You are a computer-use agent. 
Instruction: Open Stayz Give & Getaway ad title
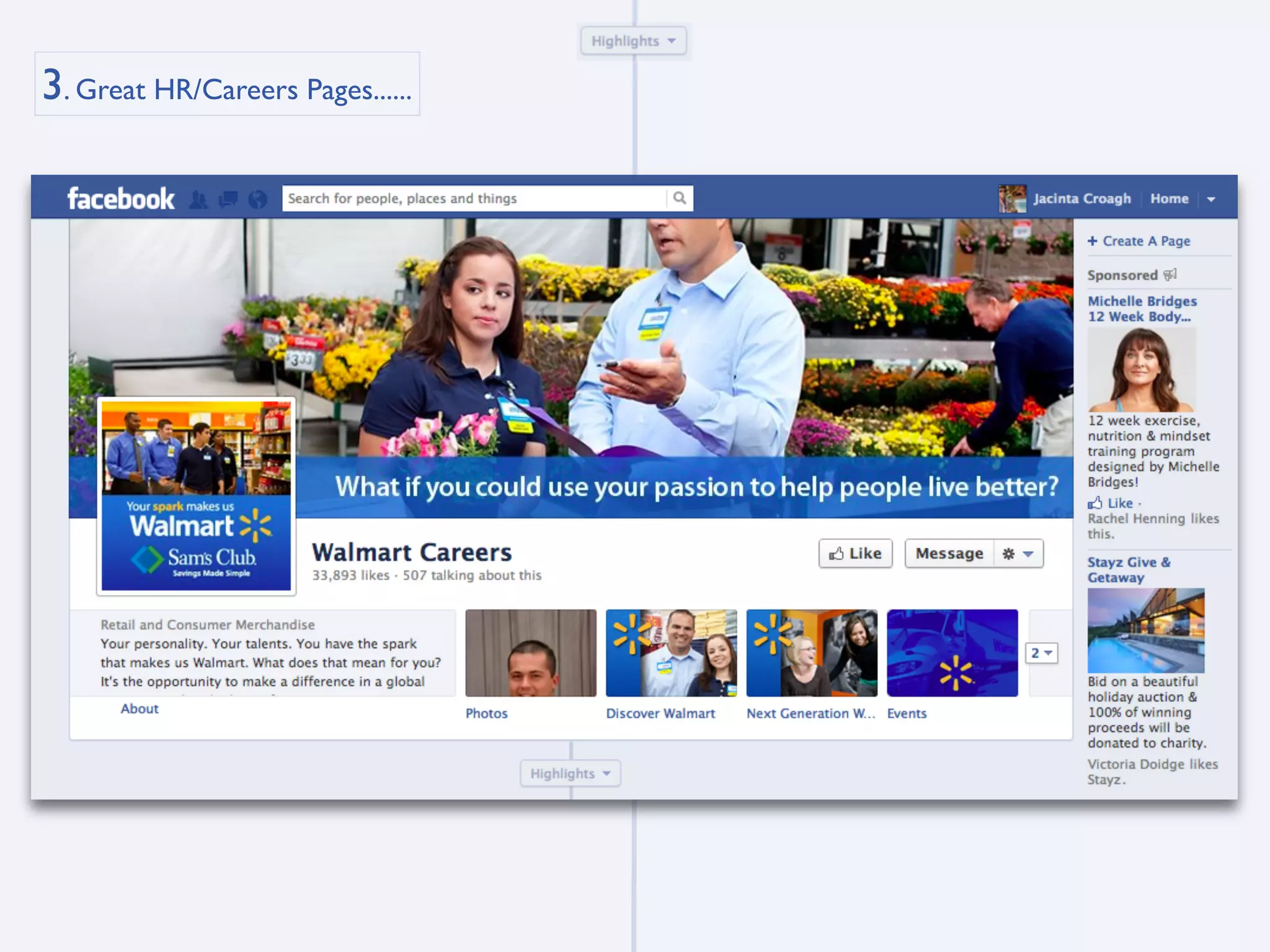1129,570
